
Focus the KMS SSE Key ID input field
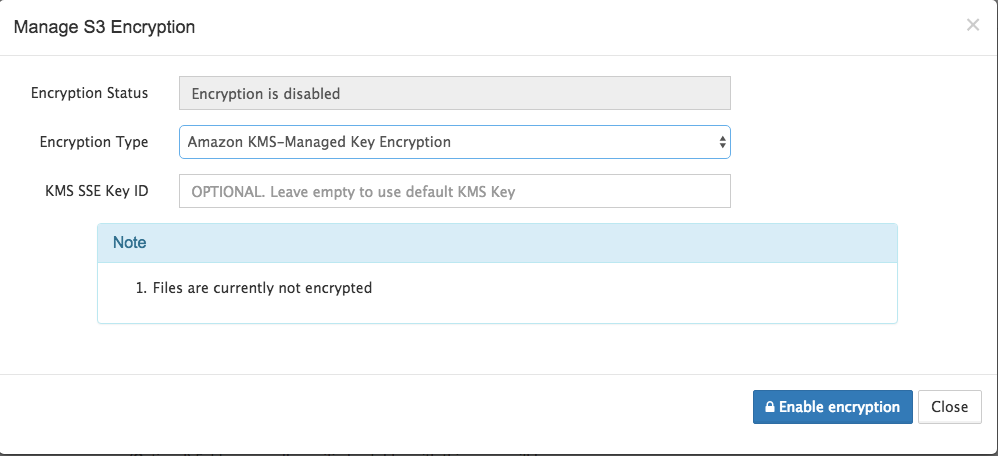(454, 191)
